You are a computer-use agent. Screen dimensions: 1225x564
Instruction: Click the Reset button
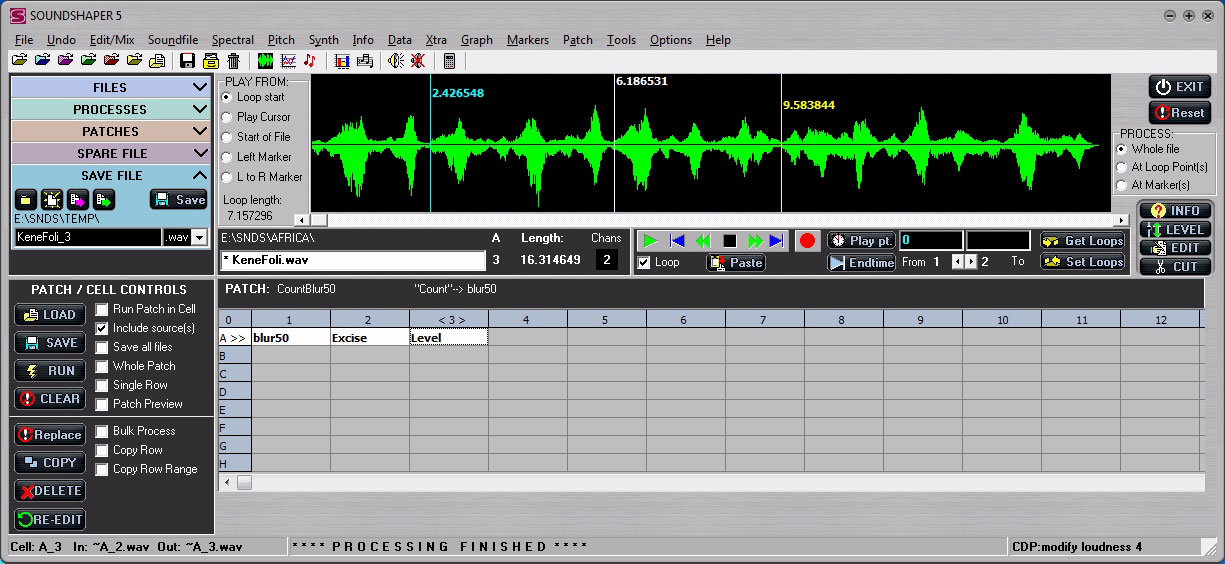[x=1179, y=113]
